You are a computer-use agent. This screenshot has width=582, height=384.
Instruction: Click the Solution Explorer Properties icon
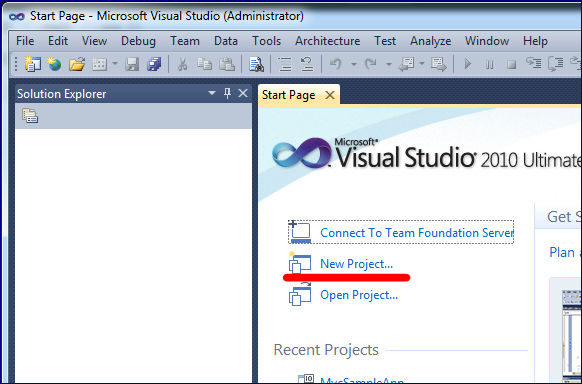coord(30,116)
